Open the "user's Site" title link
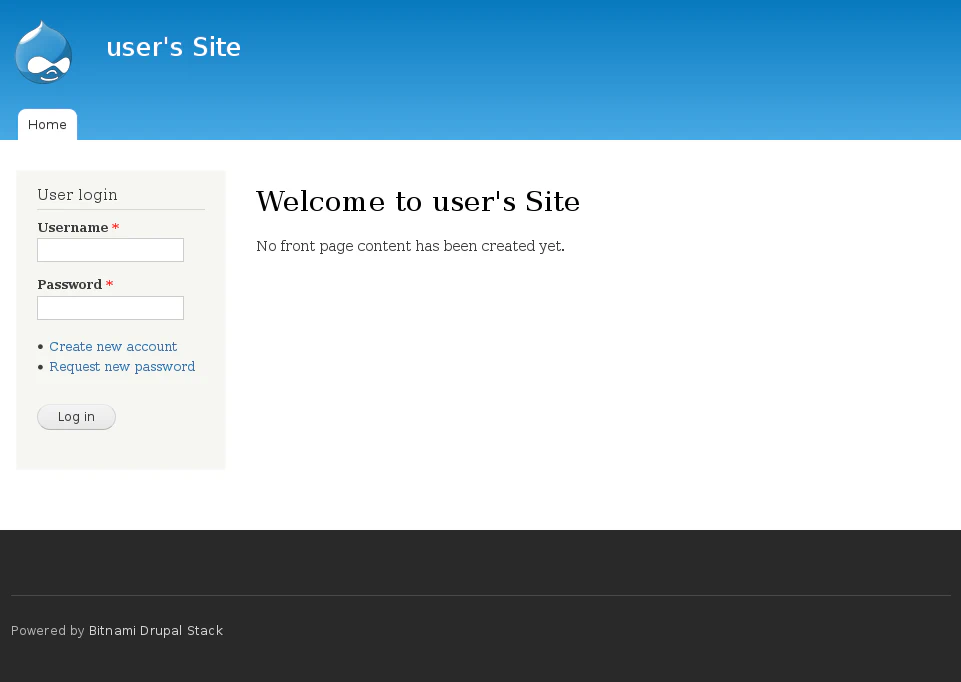Image resolution: width=961 pixels, height=682 pixels. (173, 48)
